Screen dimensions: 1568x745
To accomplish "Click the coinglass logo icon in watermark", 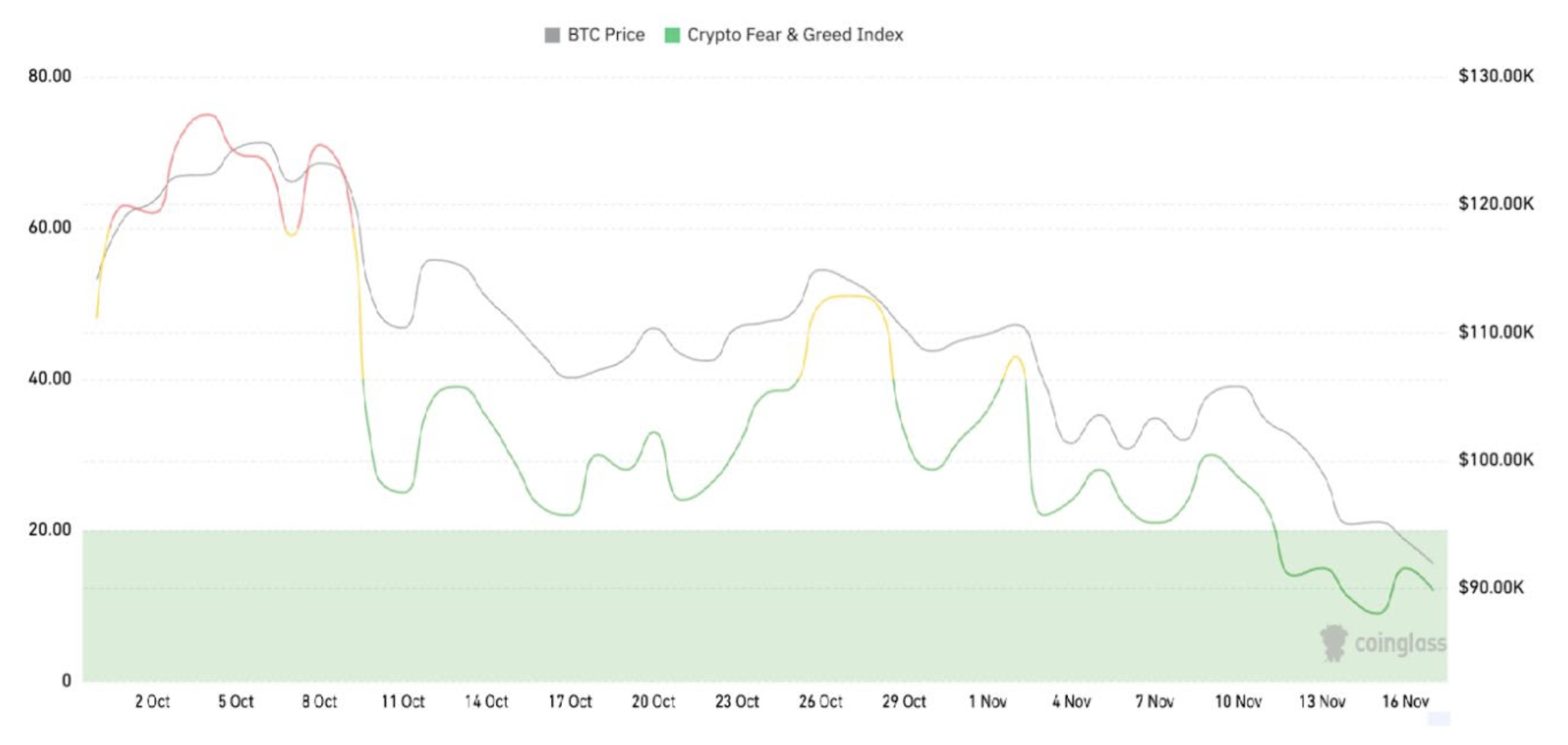I will pyautogui.click(x=1333, y=643).
